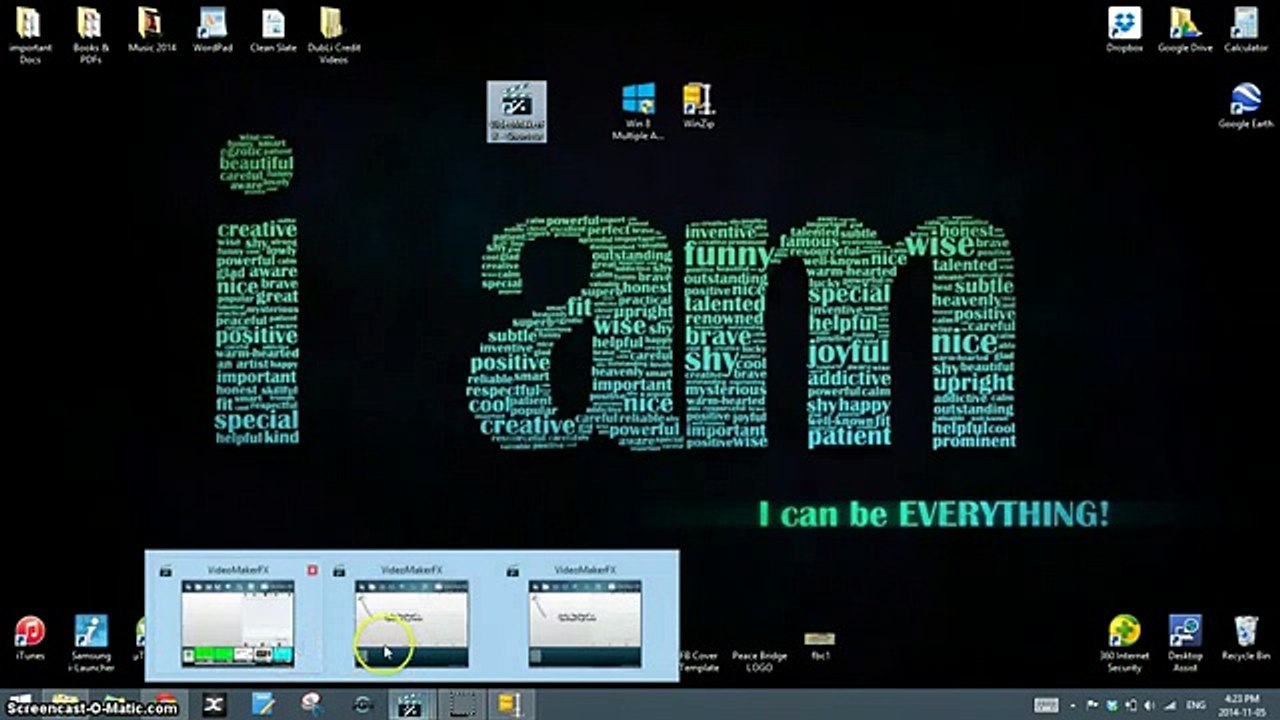The width and height of the screenshot is (1280, 720).
Task: Open the fbc1 desktop file
Action: tap(819, 645)
